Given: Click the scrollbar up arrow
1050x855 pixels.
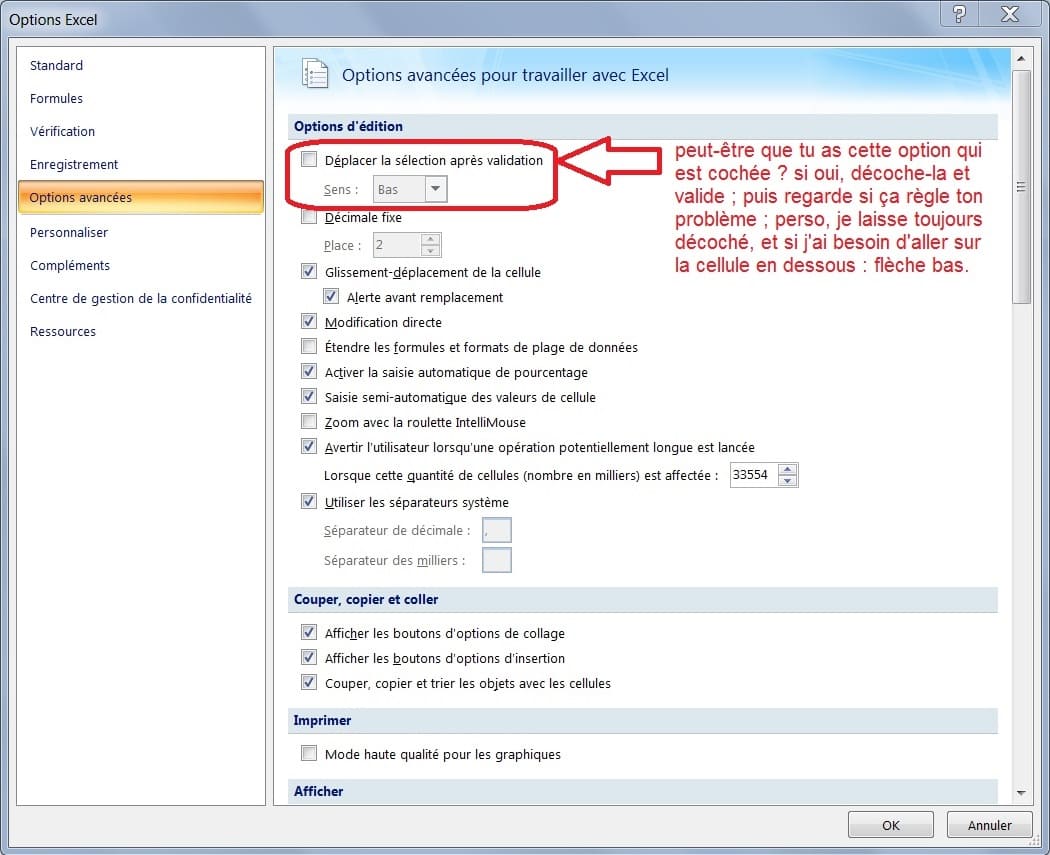Looking at the screenshot, I should coord(1021,59).
